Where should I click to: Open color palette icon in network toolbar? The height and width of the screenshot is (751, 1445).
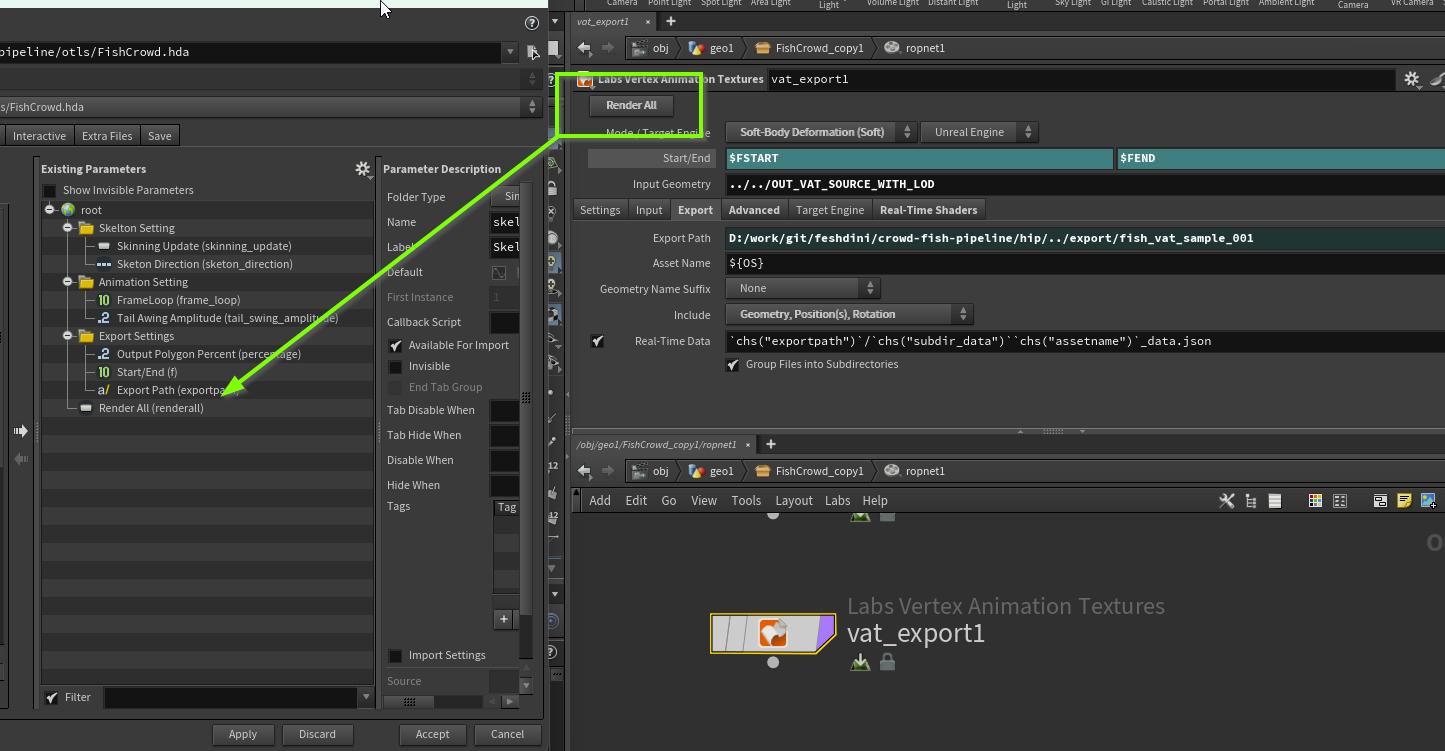(x=1316, y=501)
